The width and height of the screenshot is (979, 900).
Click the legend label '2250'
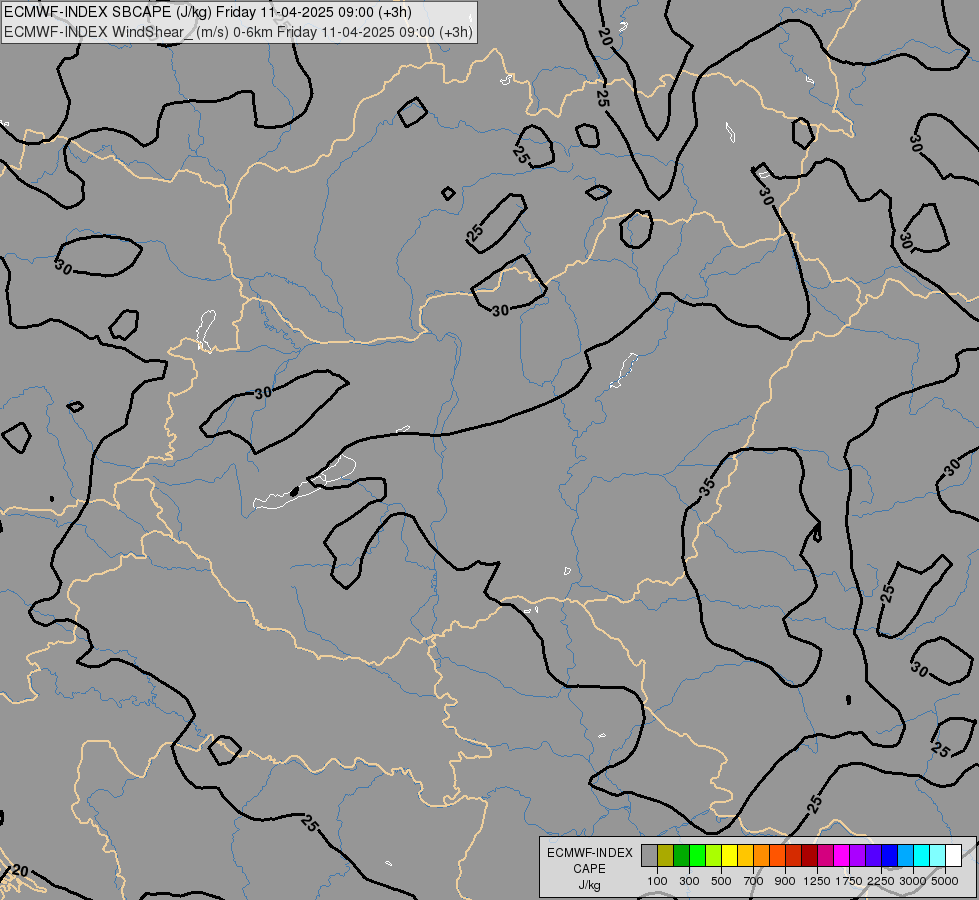pos(881,881)
